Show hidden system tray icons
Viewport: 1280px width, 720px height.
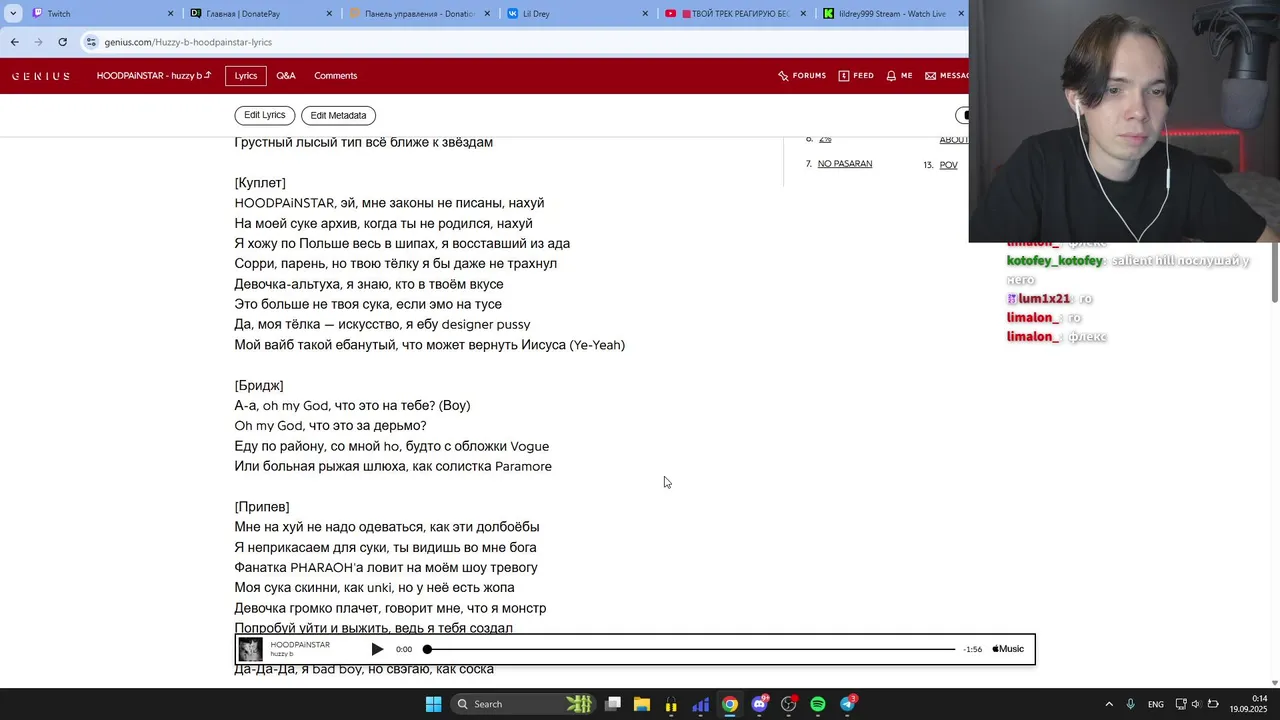[x=1108, y=704]
